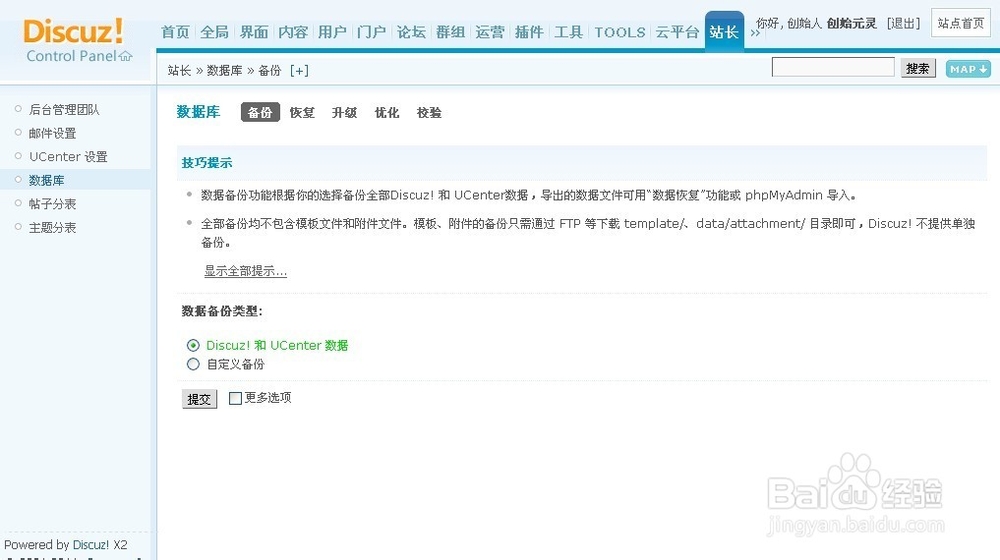Select the 自定义备份 radio option

[x=193, y=364]
